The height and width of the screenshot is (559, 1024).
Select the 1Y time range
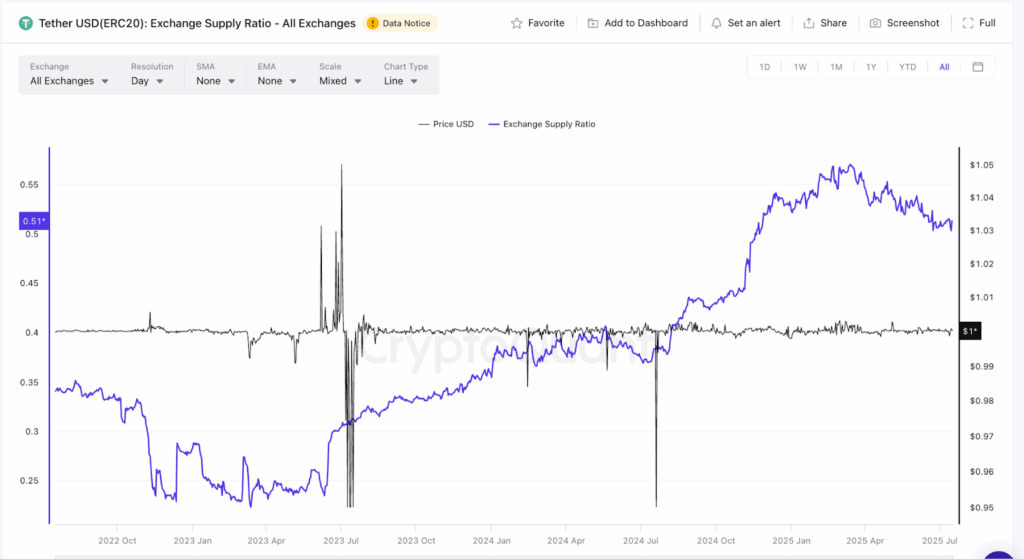871,67
